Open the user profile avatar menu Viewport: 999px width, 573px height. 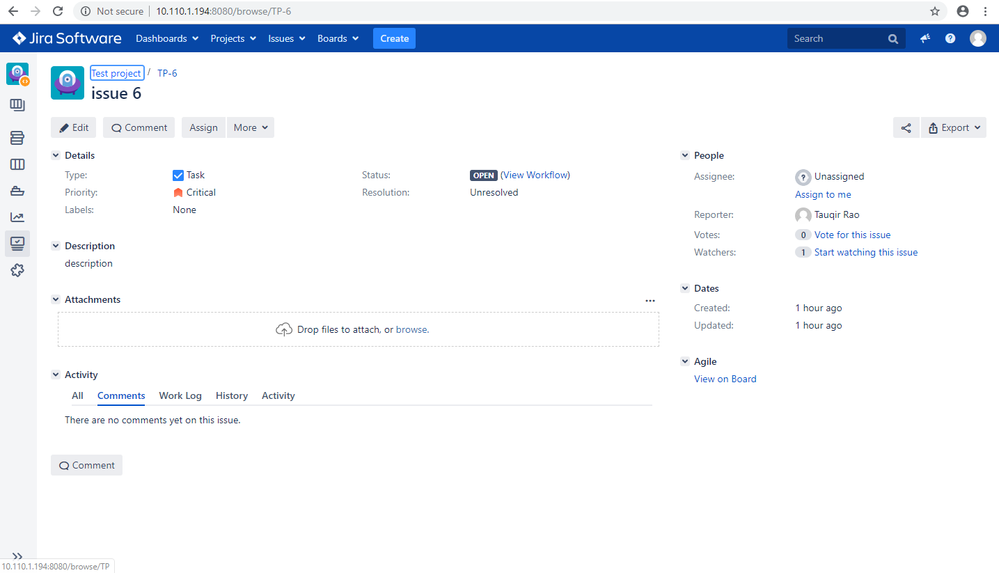[978, 38]
